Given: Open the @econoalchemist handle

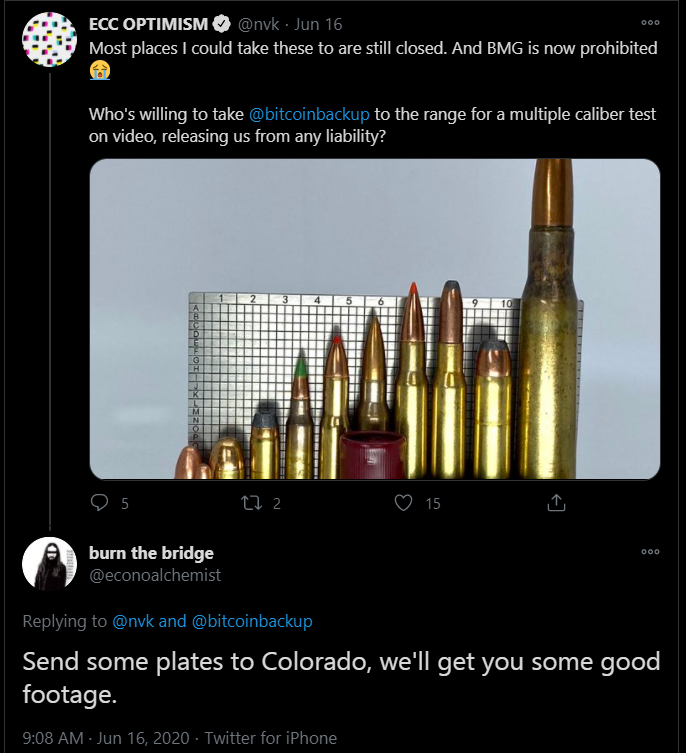Looking at the screenshot, I should [x=155, y=575].
